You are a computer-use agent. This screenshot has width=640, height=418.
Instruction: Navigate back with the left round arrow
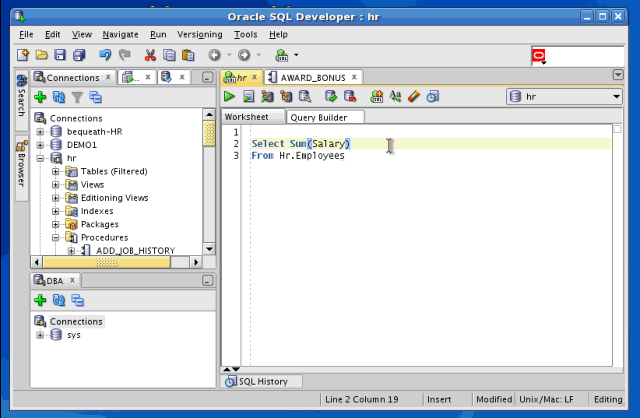coord(214,55)
